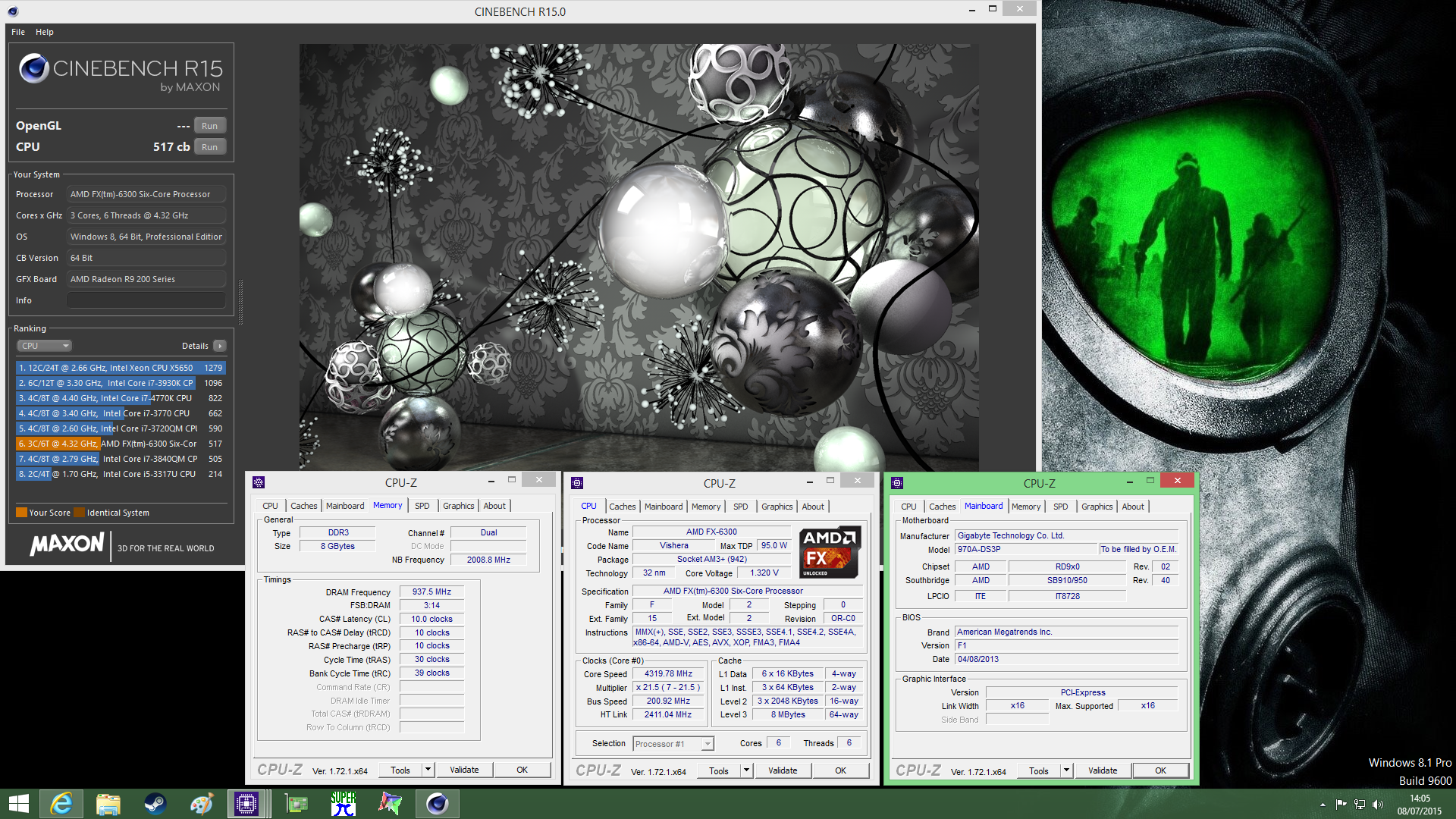Screen dimensions: 1456x819
Task: Click Identical System legend swatch
Action: pyautogui.click(x=79, y=513)
